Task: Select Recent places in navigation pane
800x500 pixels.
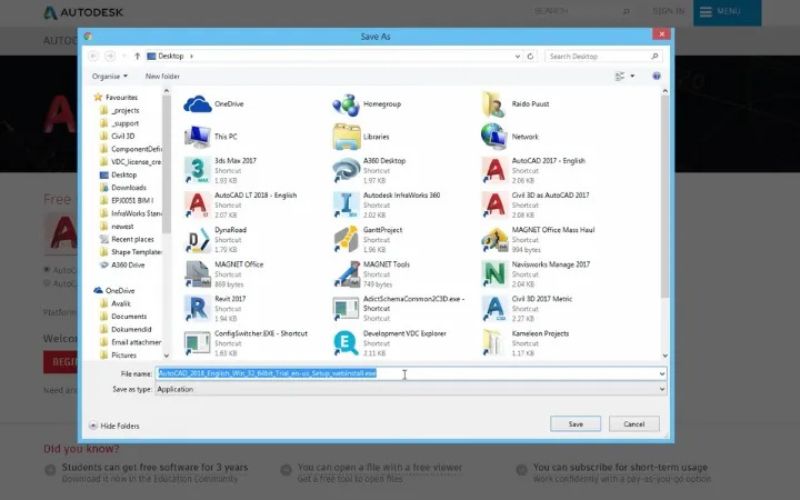Action: [x=127, y=239]
